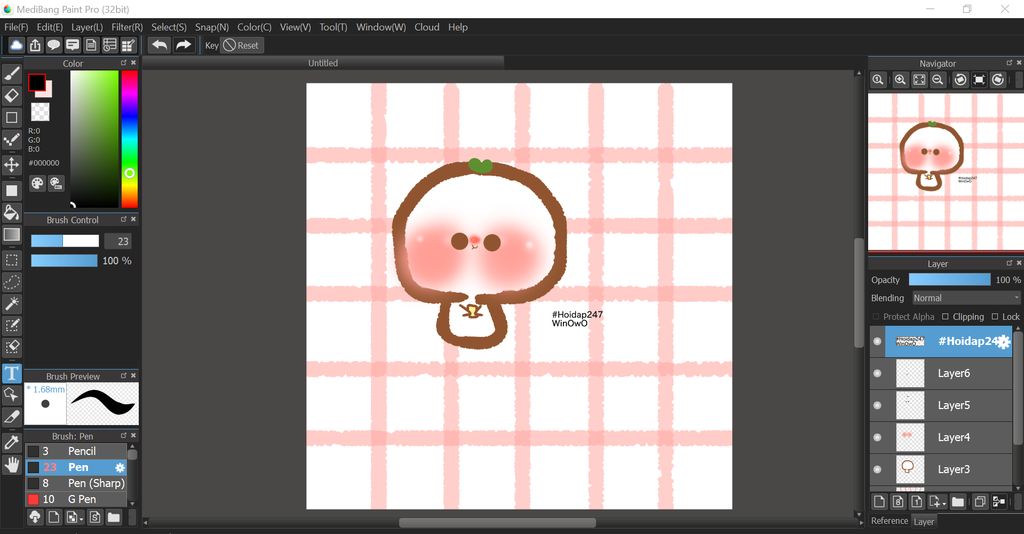Float the Layer panel
Viewport: 1024px width, 534px height.
(1009, 263)
